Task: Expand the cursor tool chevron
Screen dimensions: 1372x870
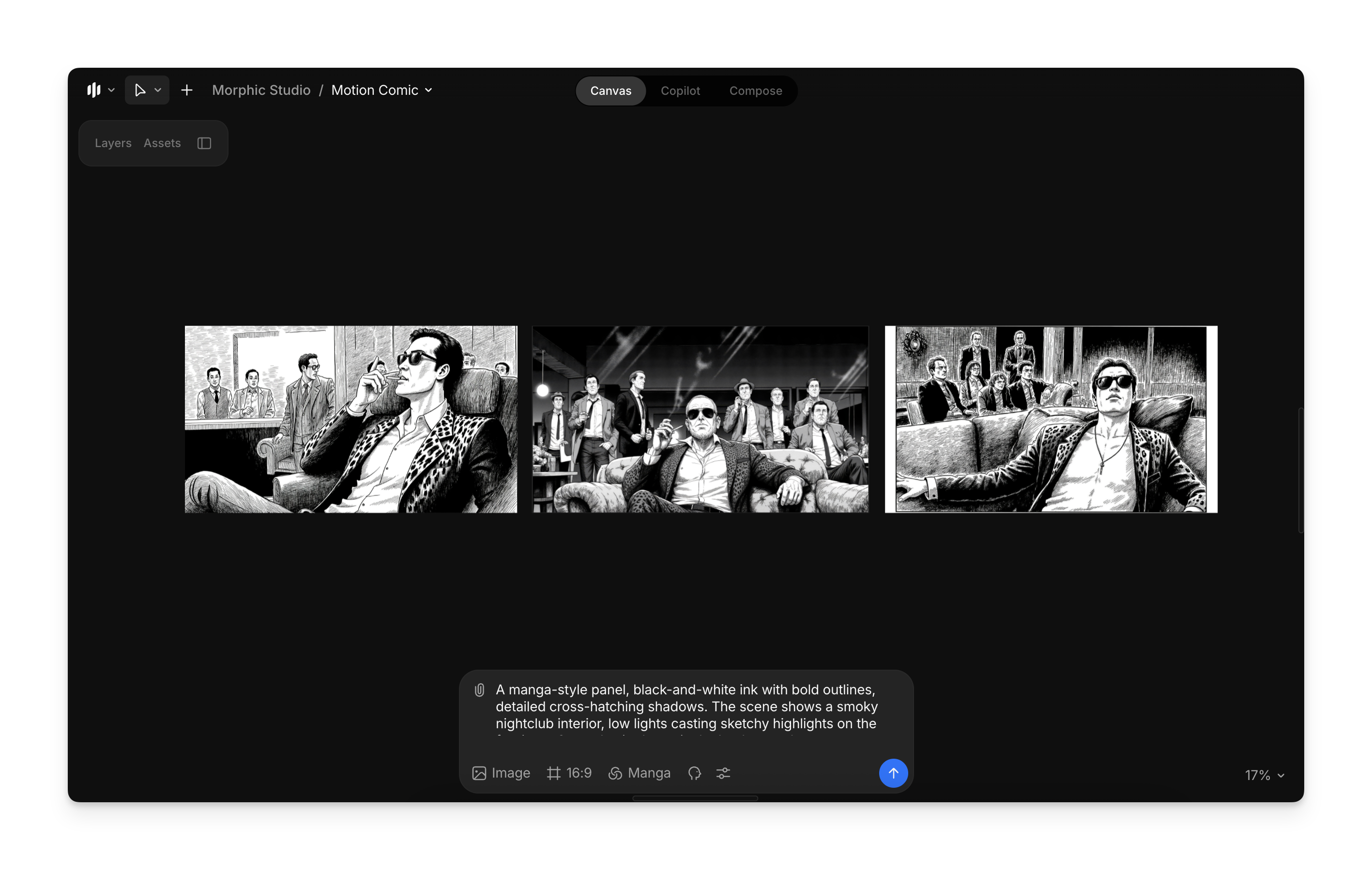Action: pyautogui.click(x=158, y=90)
